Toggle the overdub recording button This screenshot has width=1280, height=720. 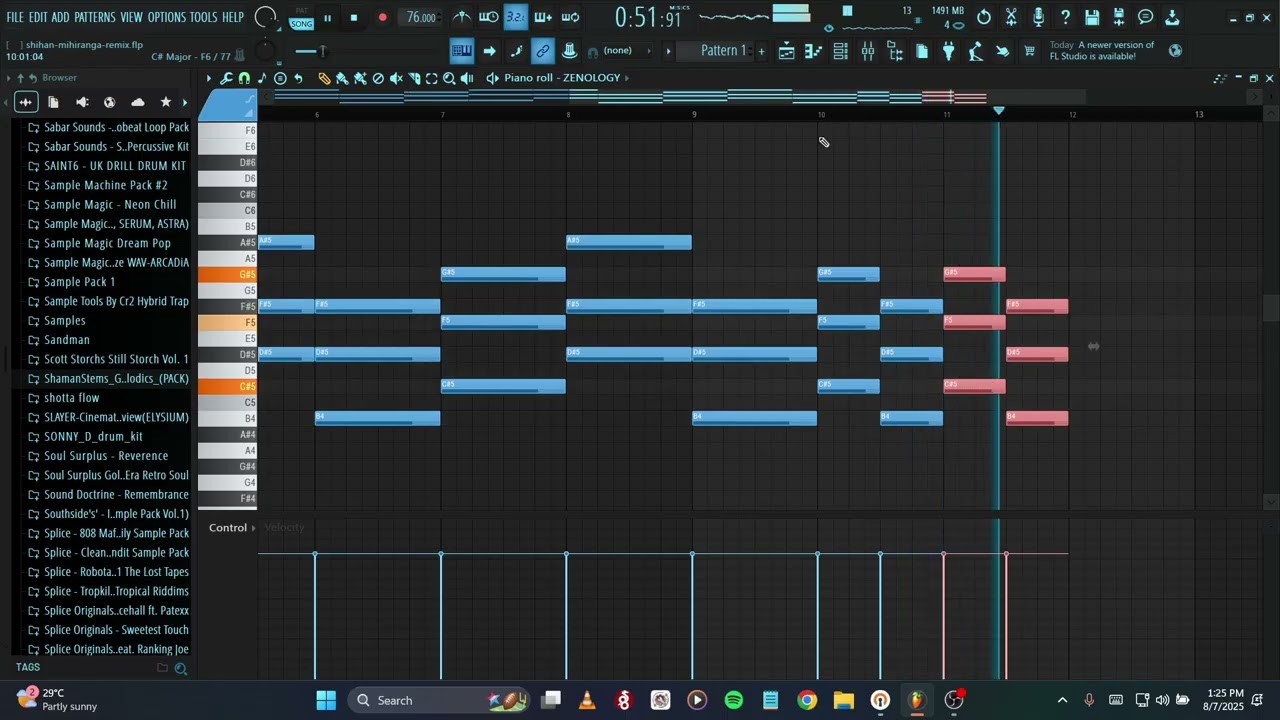(x=543, y=17)
